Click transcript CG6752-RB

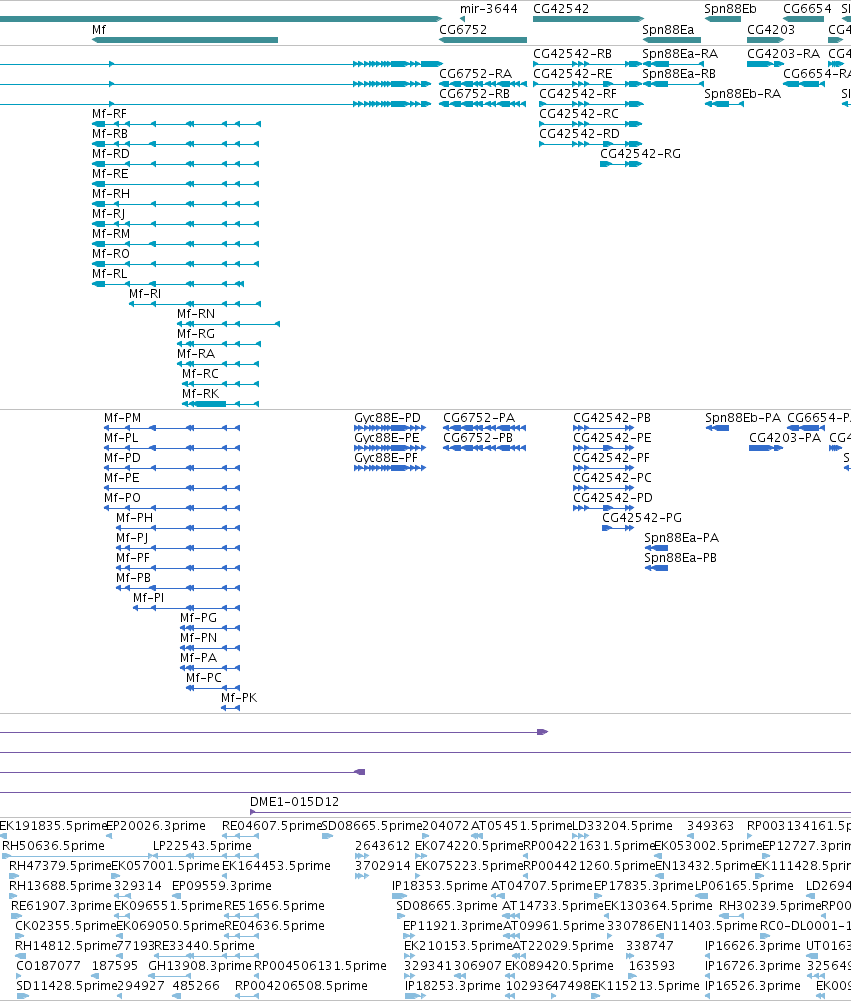[x=483, y=104]
